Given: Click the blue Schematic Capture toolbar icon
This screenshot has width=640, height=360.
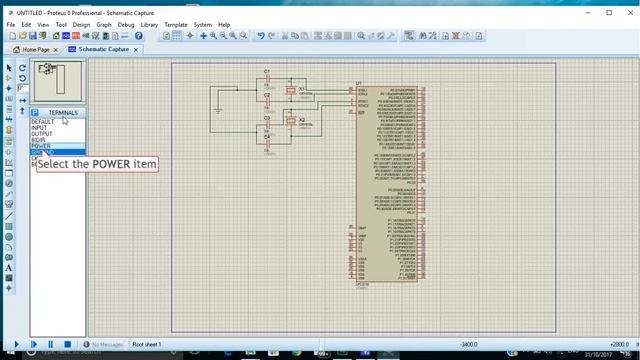Looking at the screenshot, I should (66, 36).
